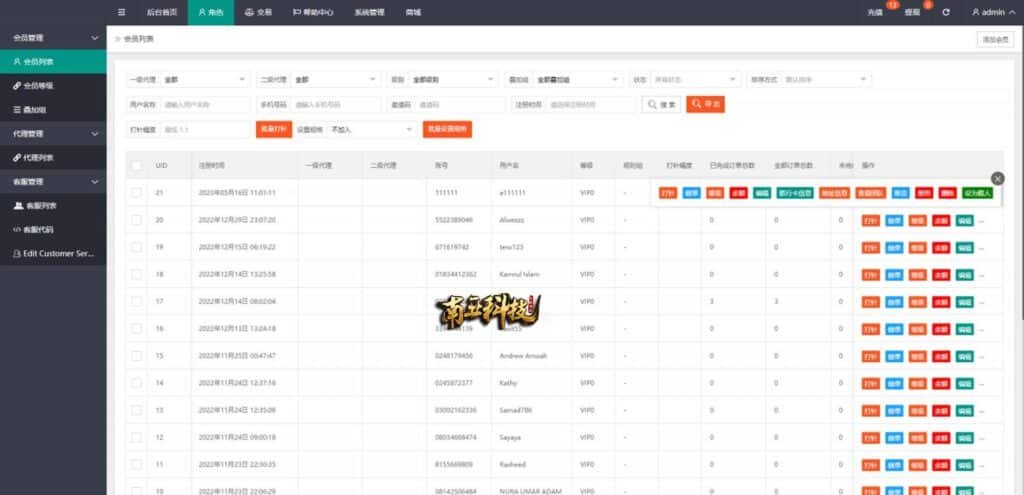1024x495 pixels.
Task: Close the expanded action popup with the X icon
Action: [x=996, y=178]
